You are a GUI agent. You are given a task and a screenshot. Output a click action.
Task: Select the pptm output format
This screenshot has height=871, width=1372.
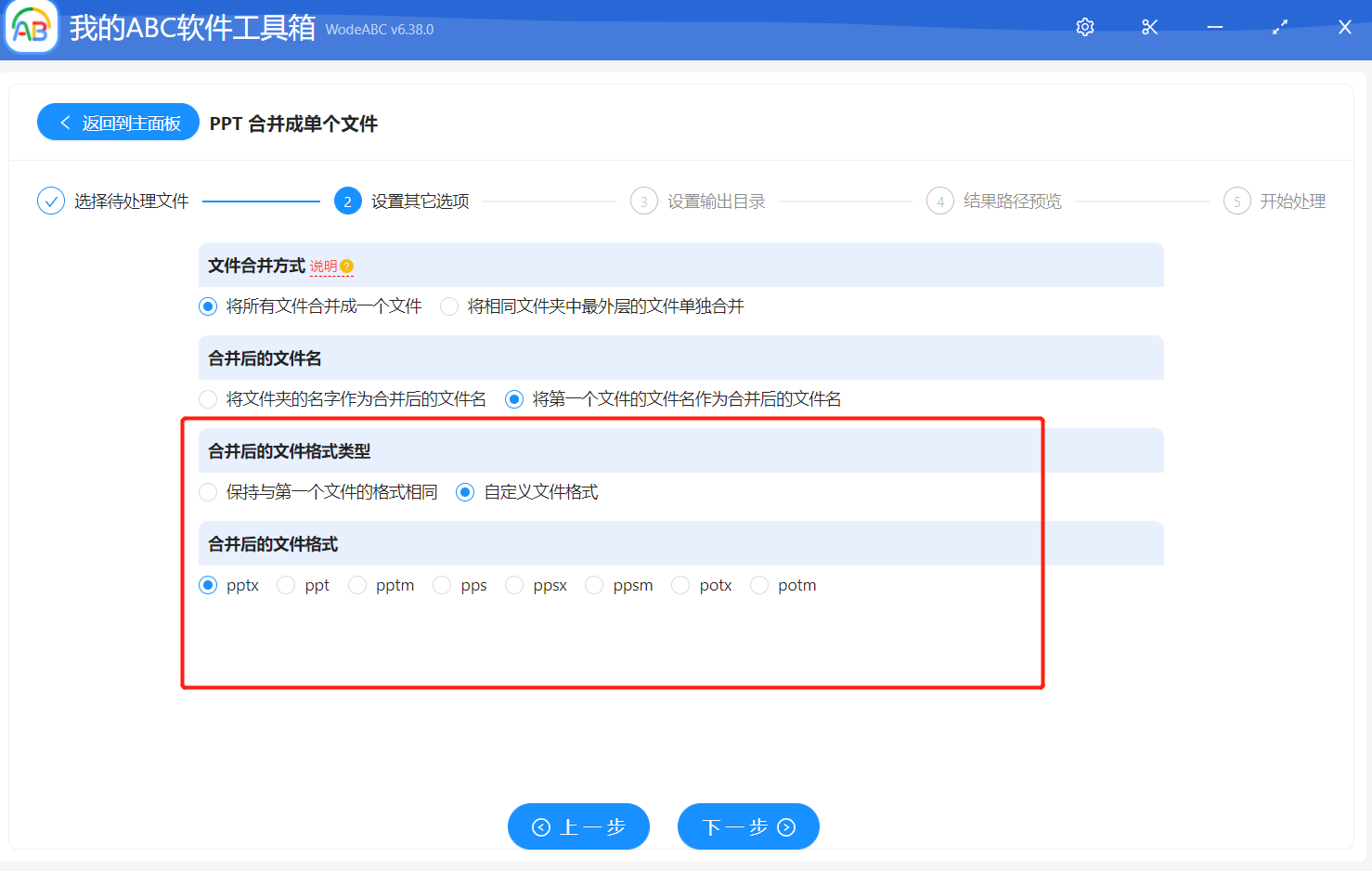pos(357,585)
